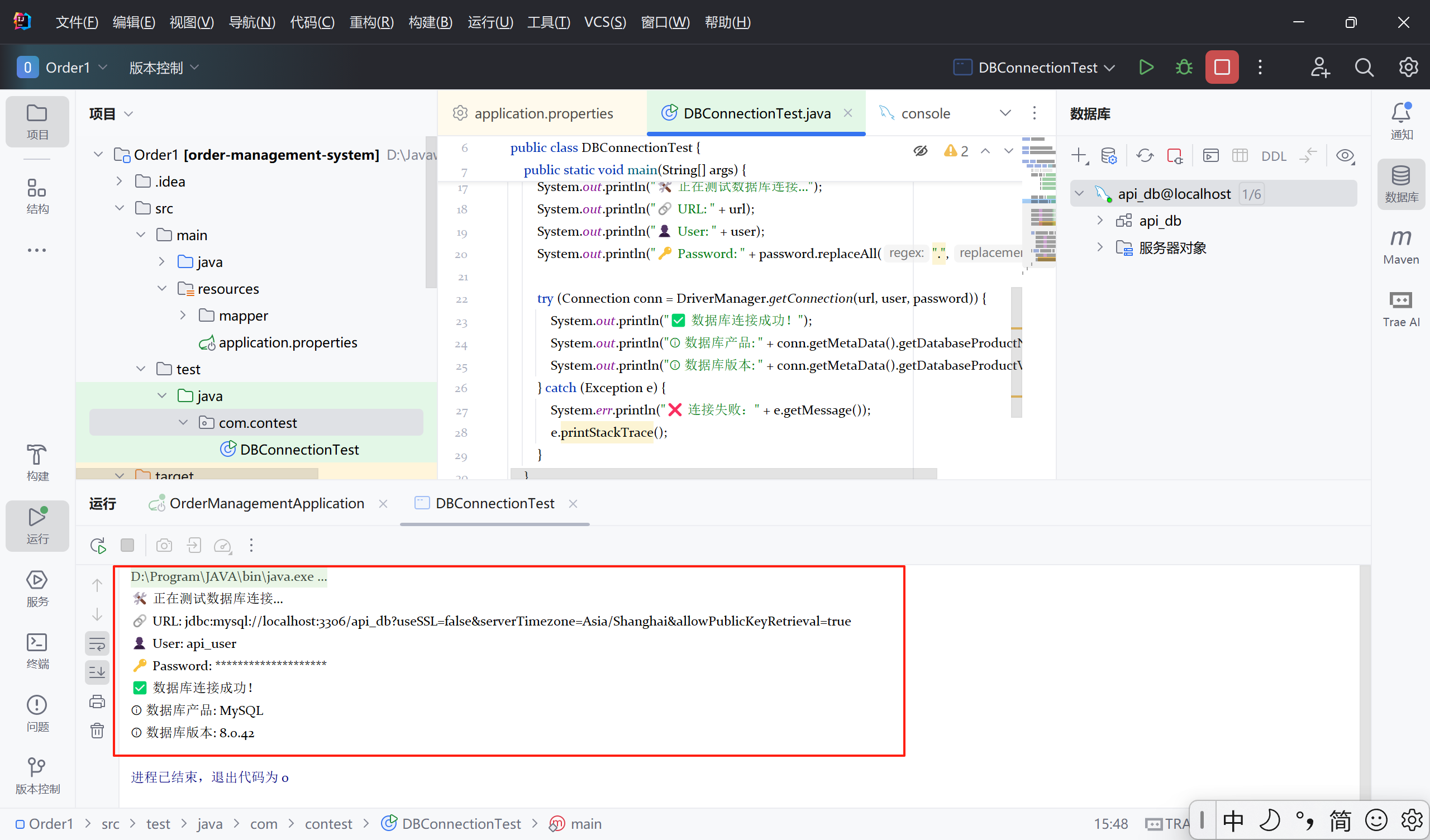Open the Structure (结构) tool window

[x=37, y=197]
